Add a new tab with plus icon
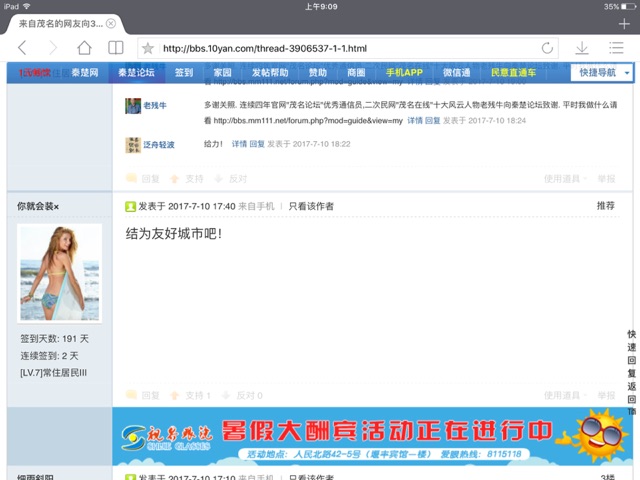The height and width of the screenshot is (480, 640). tap(624, 24)
